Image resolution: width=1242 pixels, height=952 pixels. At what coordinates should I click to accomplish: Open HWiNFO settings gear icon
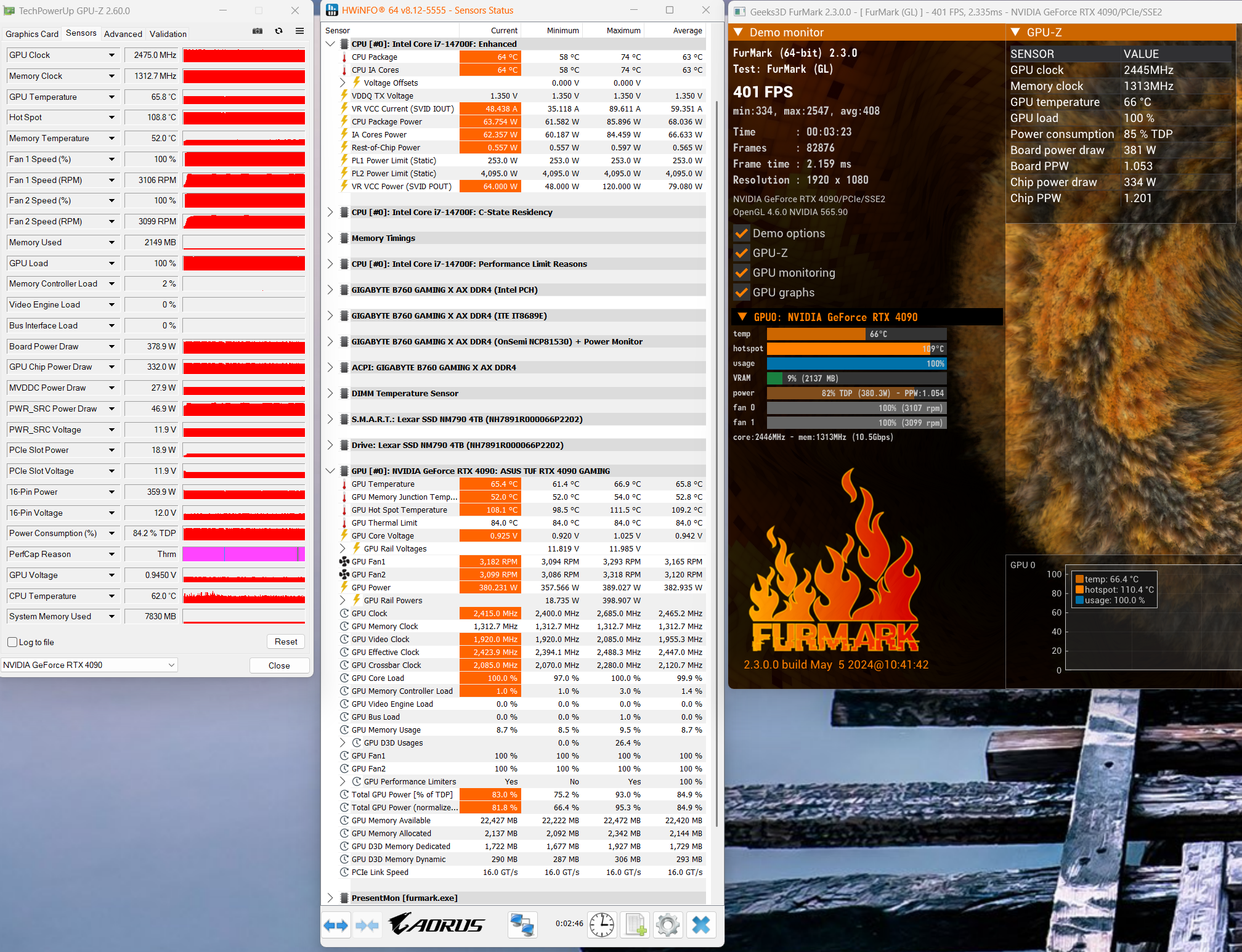pyautogui.click(x=668, y=925)
